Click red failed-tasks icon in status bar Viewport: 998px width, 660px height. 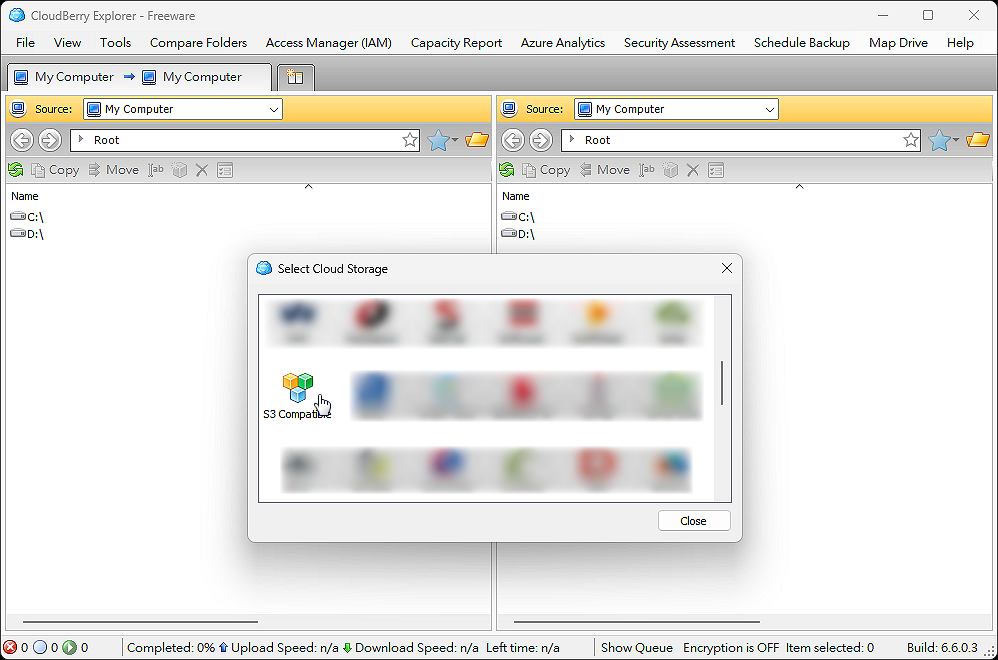tap(10, 647)
